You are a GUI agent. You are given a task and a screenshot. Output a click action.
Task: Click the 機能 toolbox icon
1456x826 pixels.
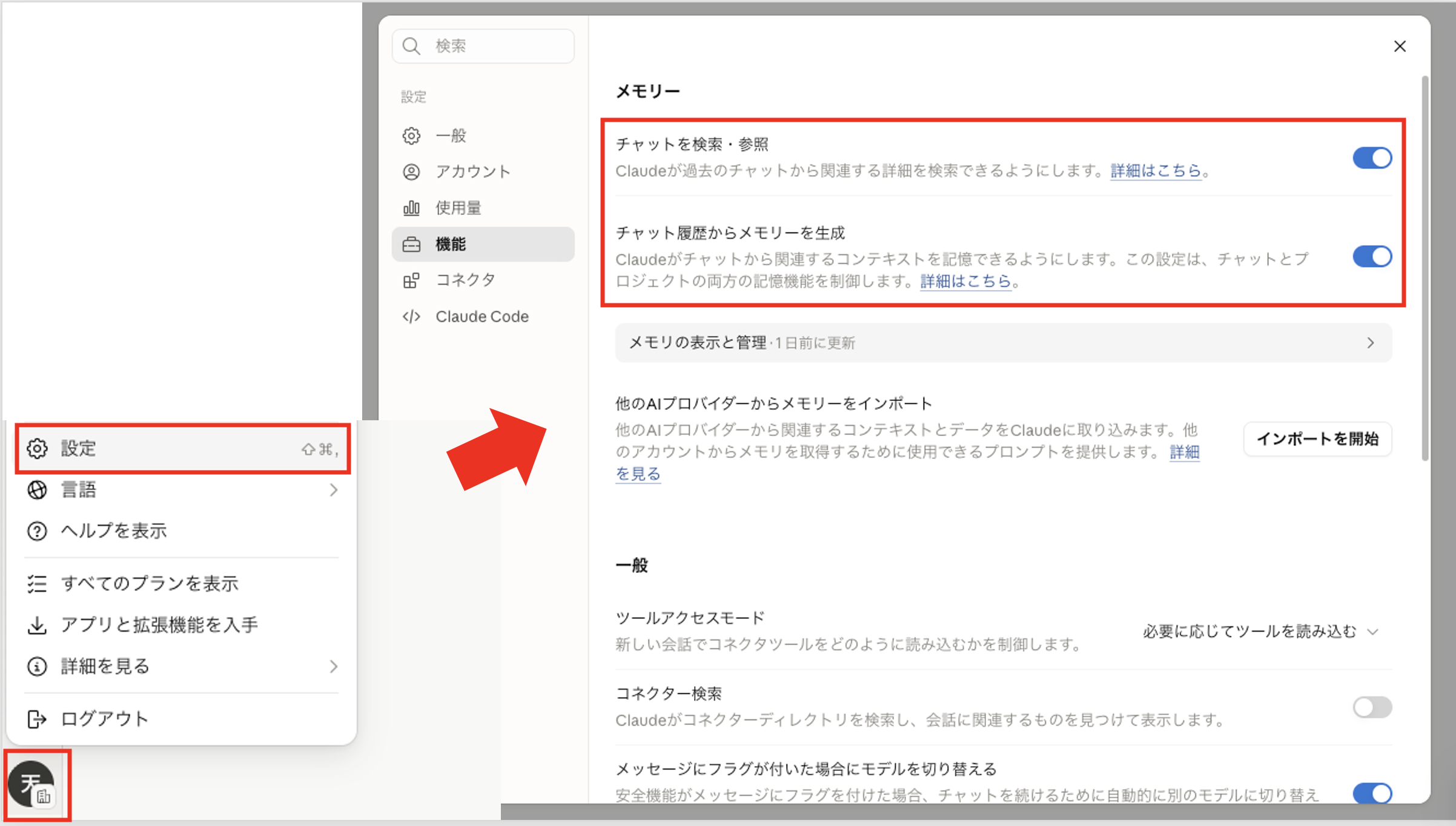(x=411, y=244)
